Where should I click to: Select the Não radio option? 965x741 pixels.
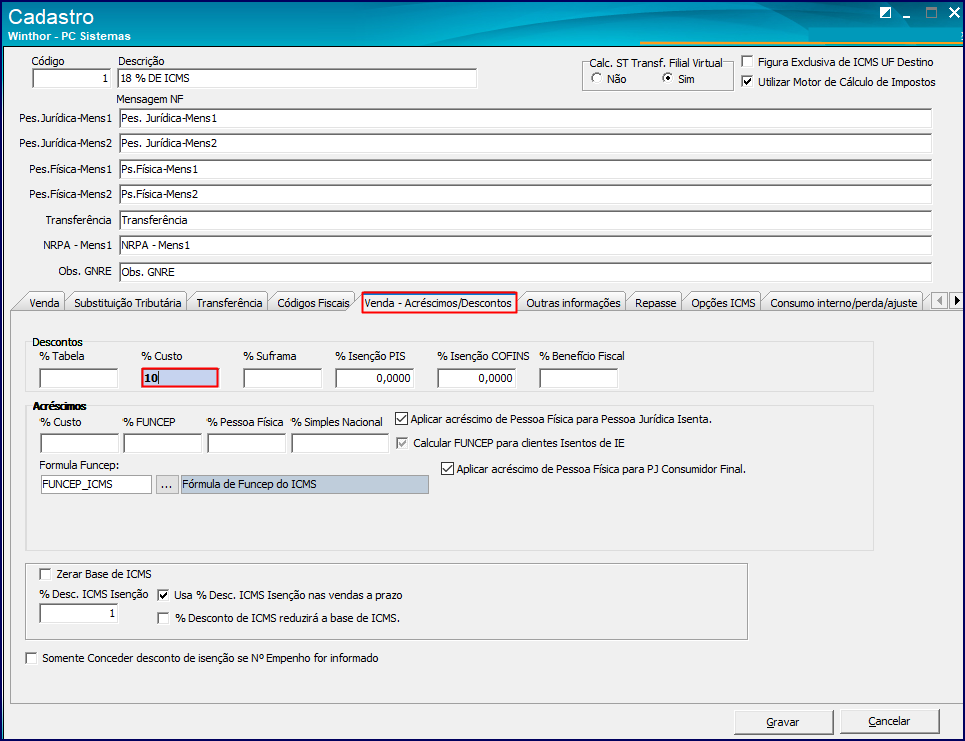596,78
